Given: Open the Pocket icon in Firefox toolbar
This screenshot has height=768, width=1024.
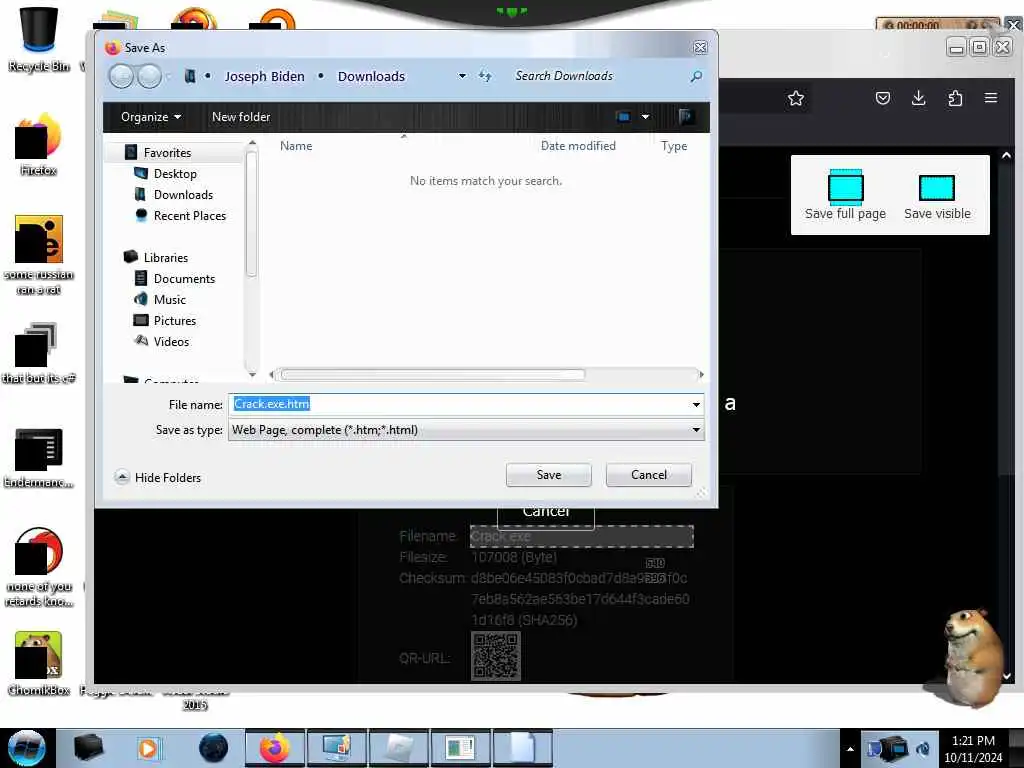Looking at the screenshot, I should point(882,99).
